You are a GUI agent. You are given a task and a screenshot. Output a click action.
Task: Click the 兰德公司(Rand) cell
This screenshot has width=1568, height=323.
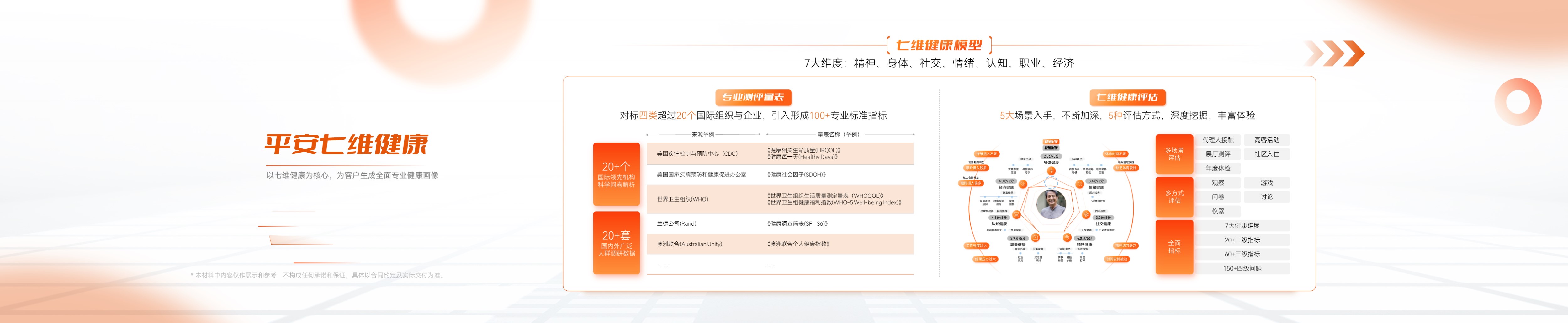(676, 224)
